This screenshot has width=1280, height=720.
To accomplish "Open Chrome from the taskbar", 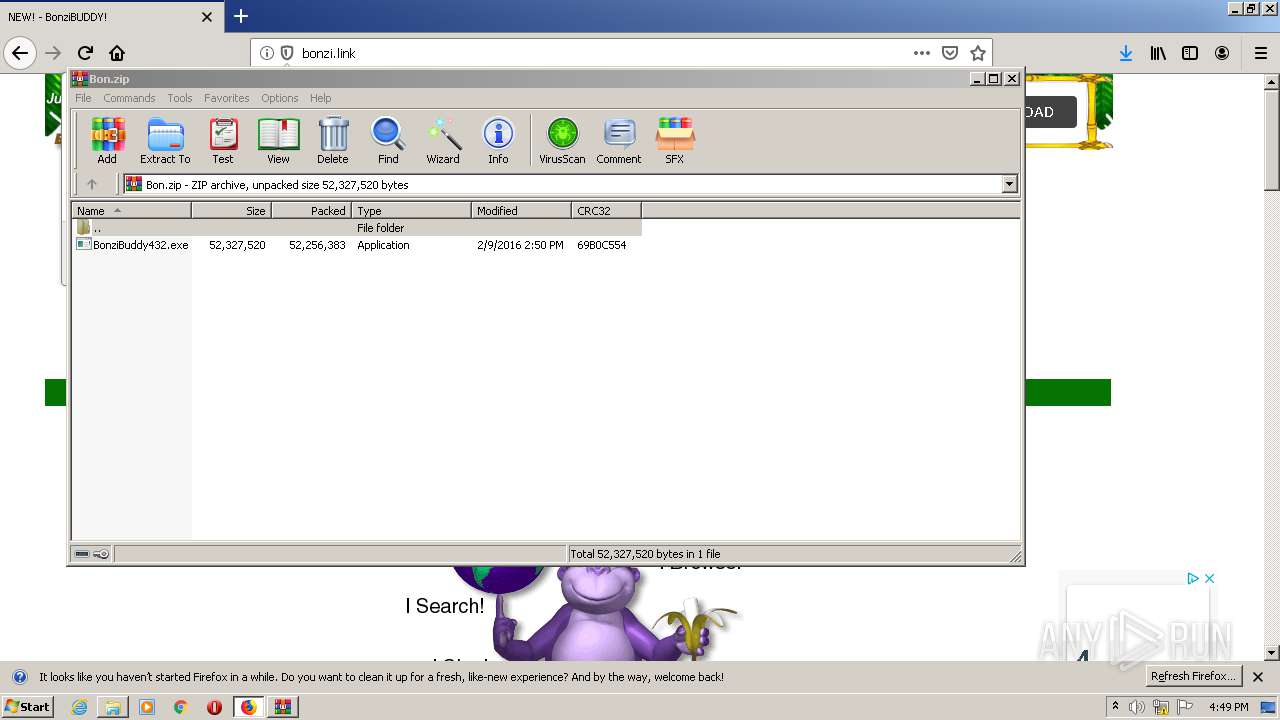I will pos(180,707).
